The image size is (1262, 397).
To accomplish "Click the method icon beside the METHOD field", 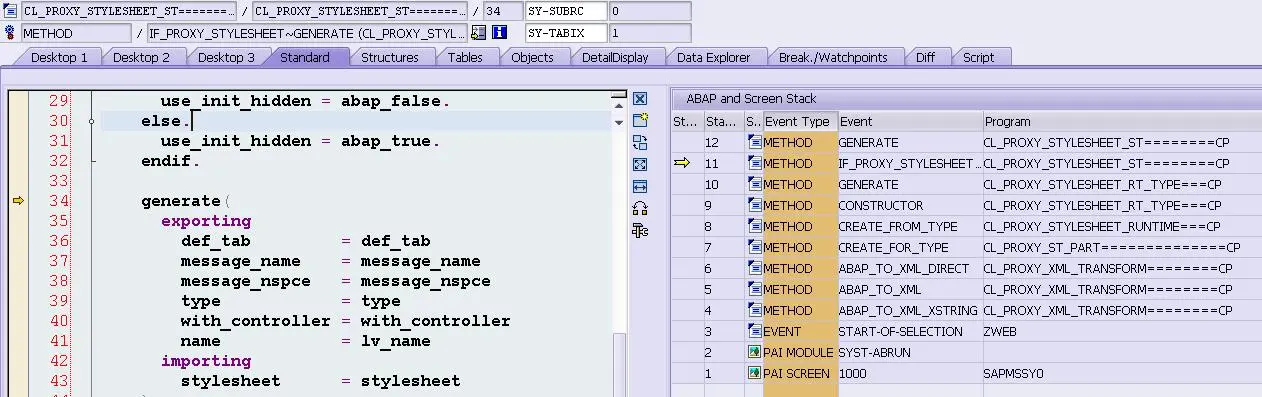I will point(10,33).
